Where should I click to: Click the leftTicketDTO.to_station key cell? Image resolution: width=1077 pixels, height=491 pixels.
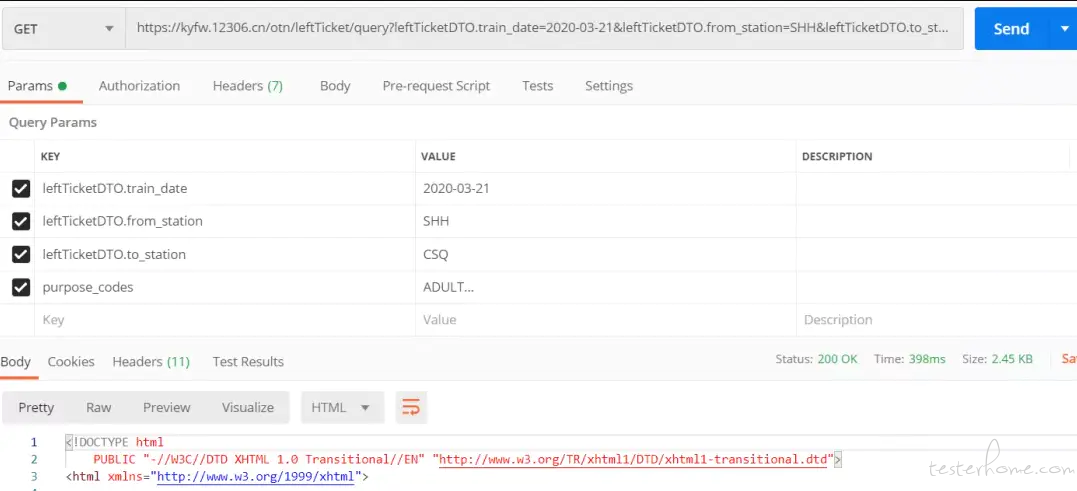coord(225,254)
